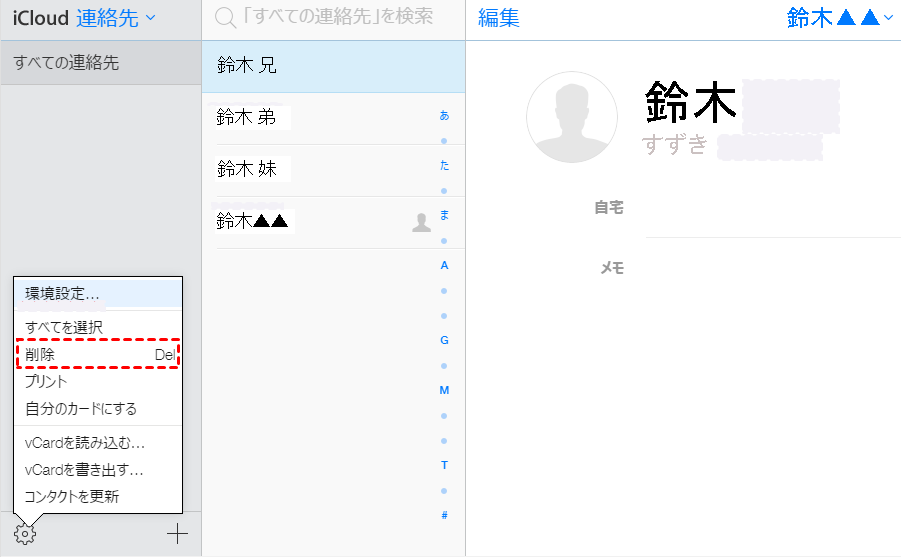The width and height of the screenshot is (901, 557).
Task: Choose 環境設定 from the popup menu
Action: click(62, 294)
